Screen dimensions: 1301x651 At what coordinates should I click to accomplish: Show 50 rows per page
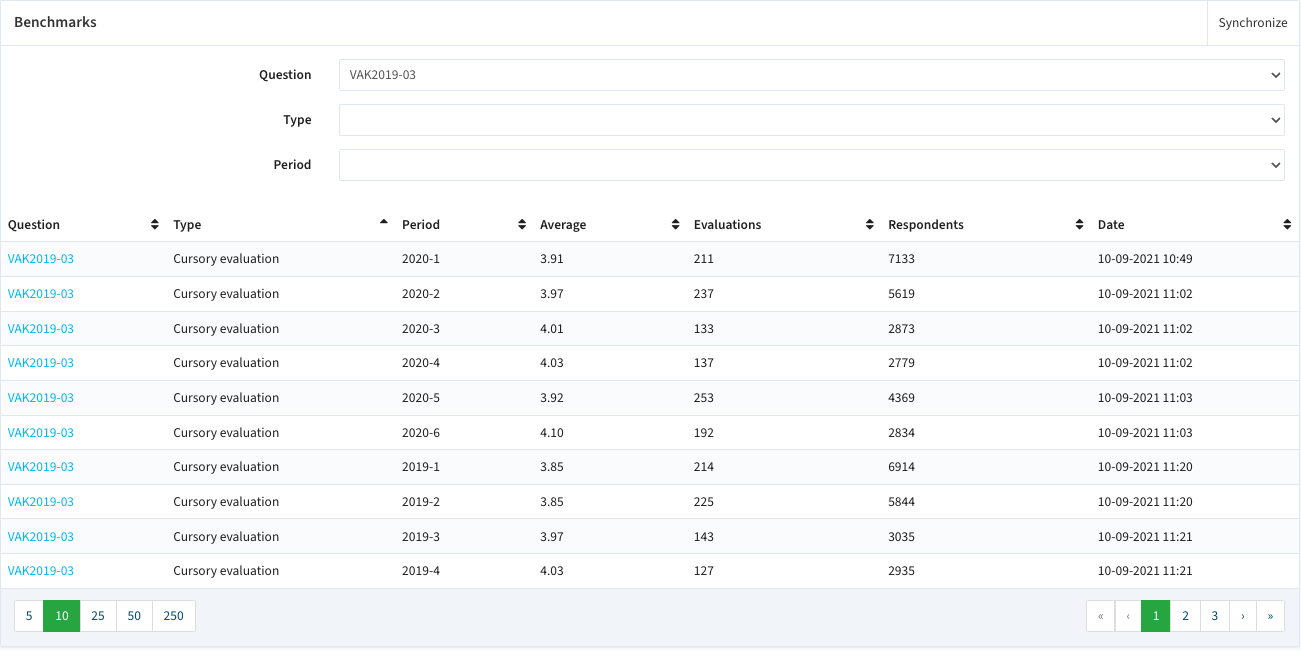click(134, 616)
